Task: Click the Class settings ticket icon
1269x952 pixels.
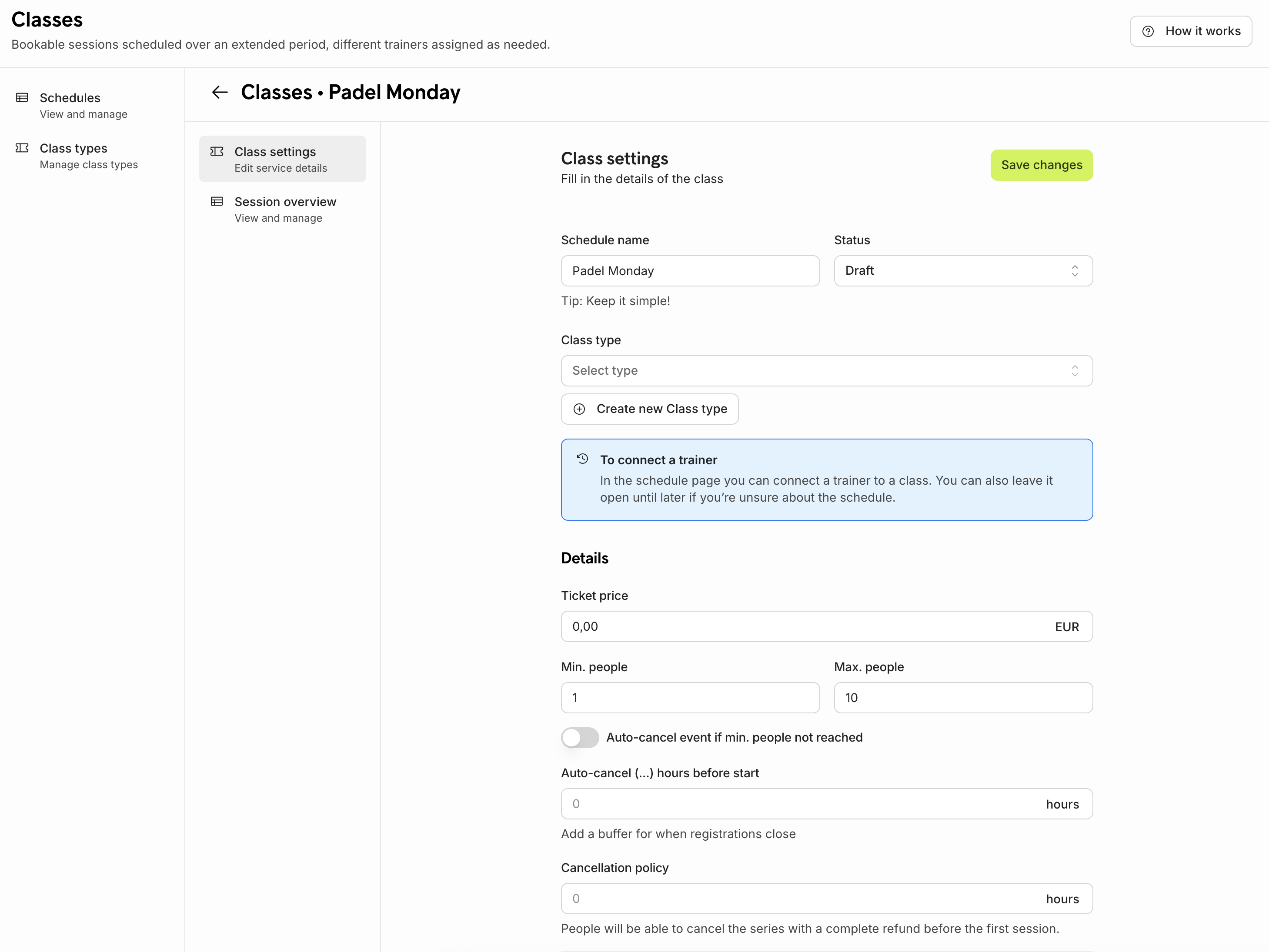Action: tap(217, 151)
